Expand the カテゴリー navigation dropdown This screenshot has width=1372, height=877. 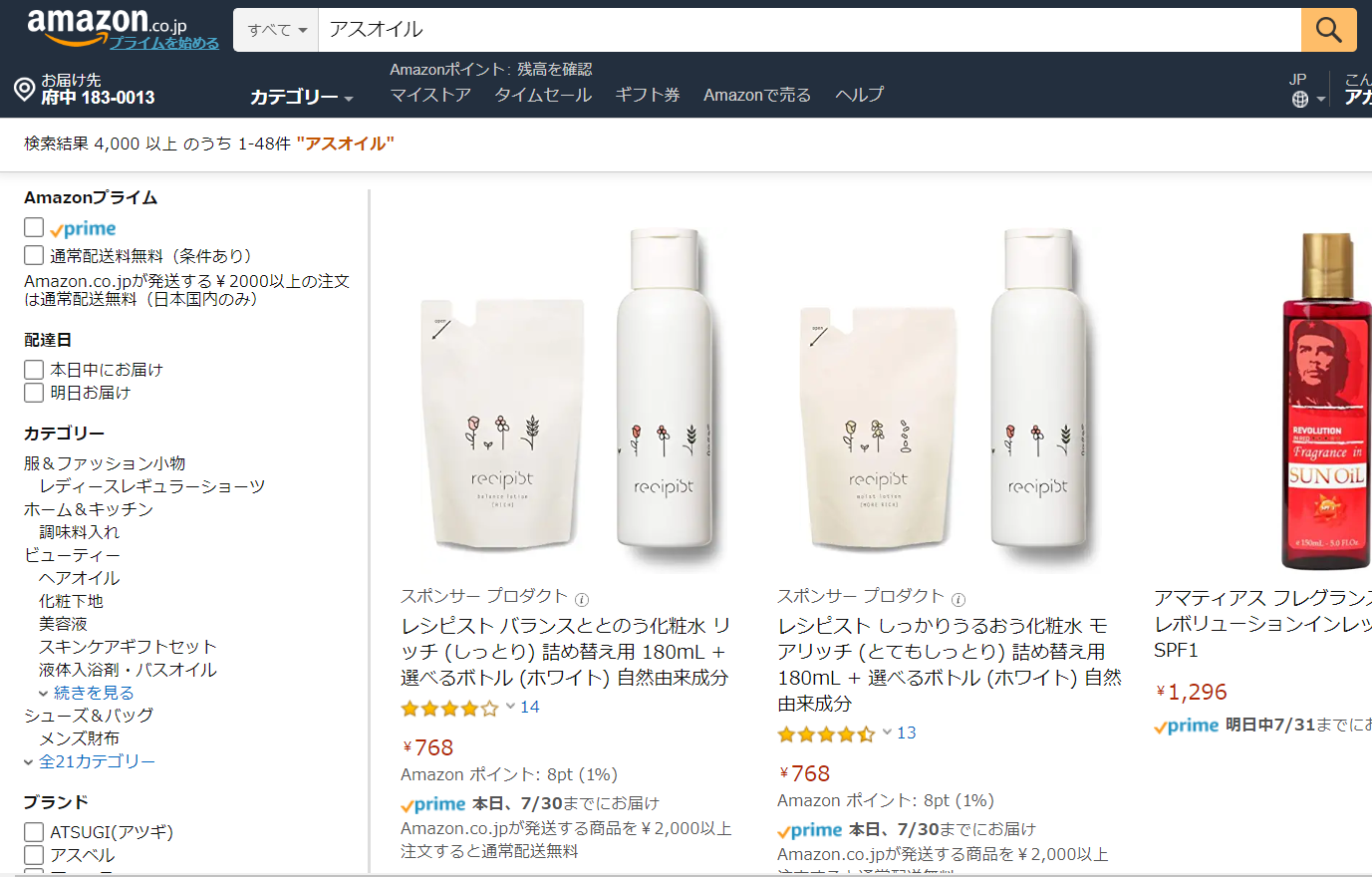(x=301, y=97)
